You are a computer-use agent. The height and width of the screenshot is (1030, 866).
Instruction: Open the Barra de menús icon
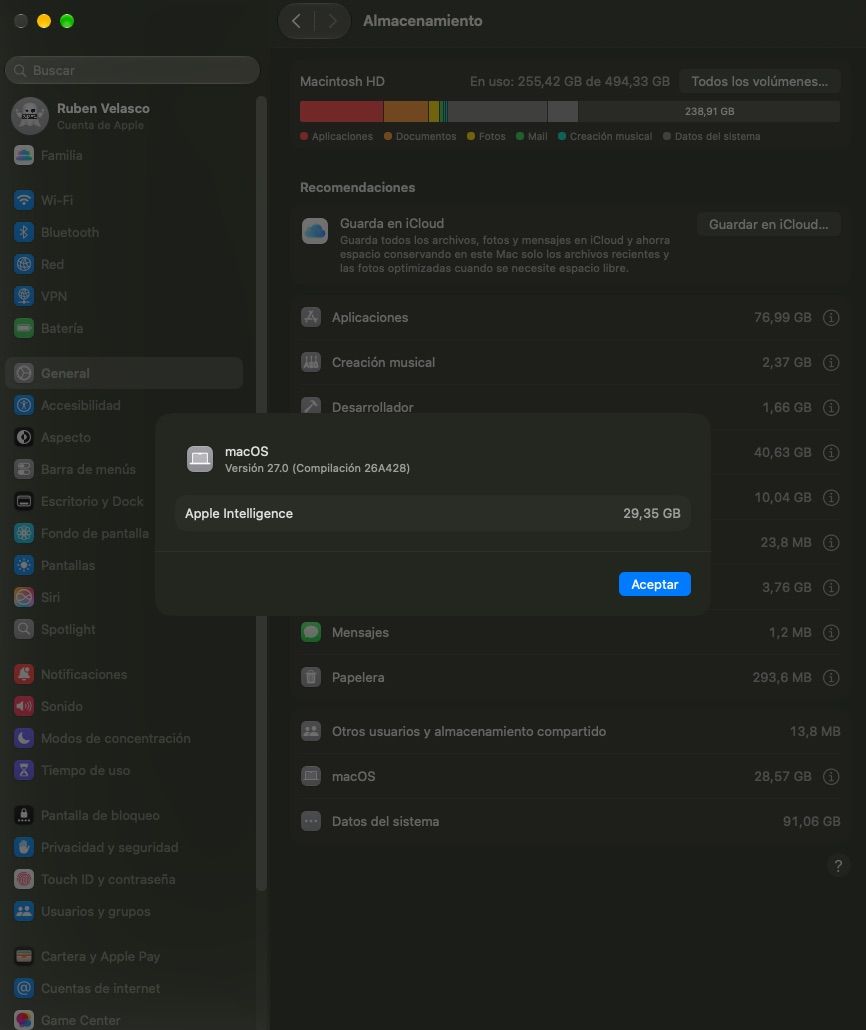pos(24,469)
